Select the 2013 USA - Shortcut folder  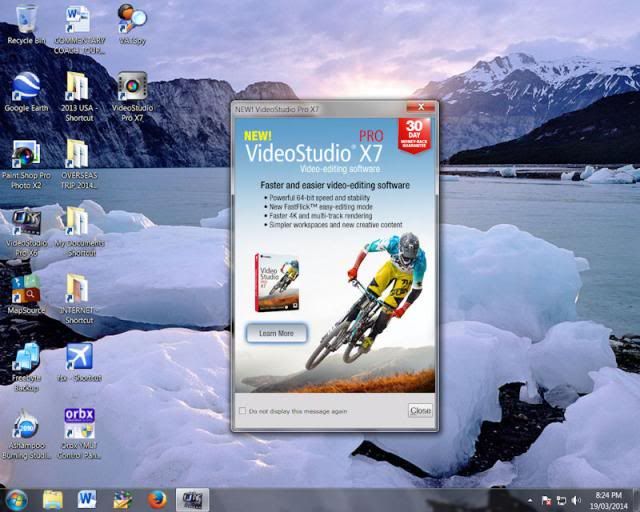click(x=79, y=97)
